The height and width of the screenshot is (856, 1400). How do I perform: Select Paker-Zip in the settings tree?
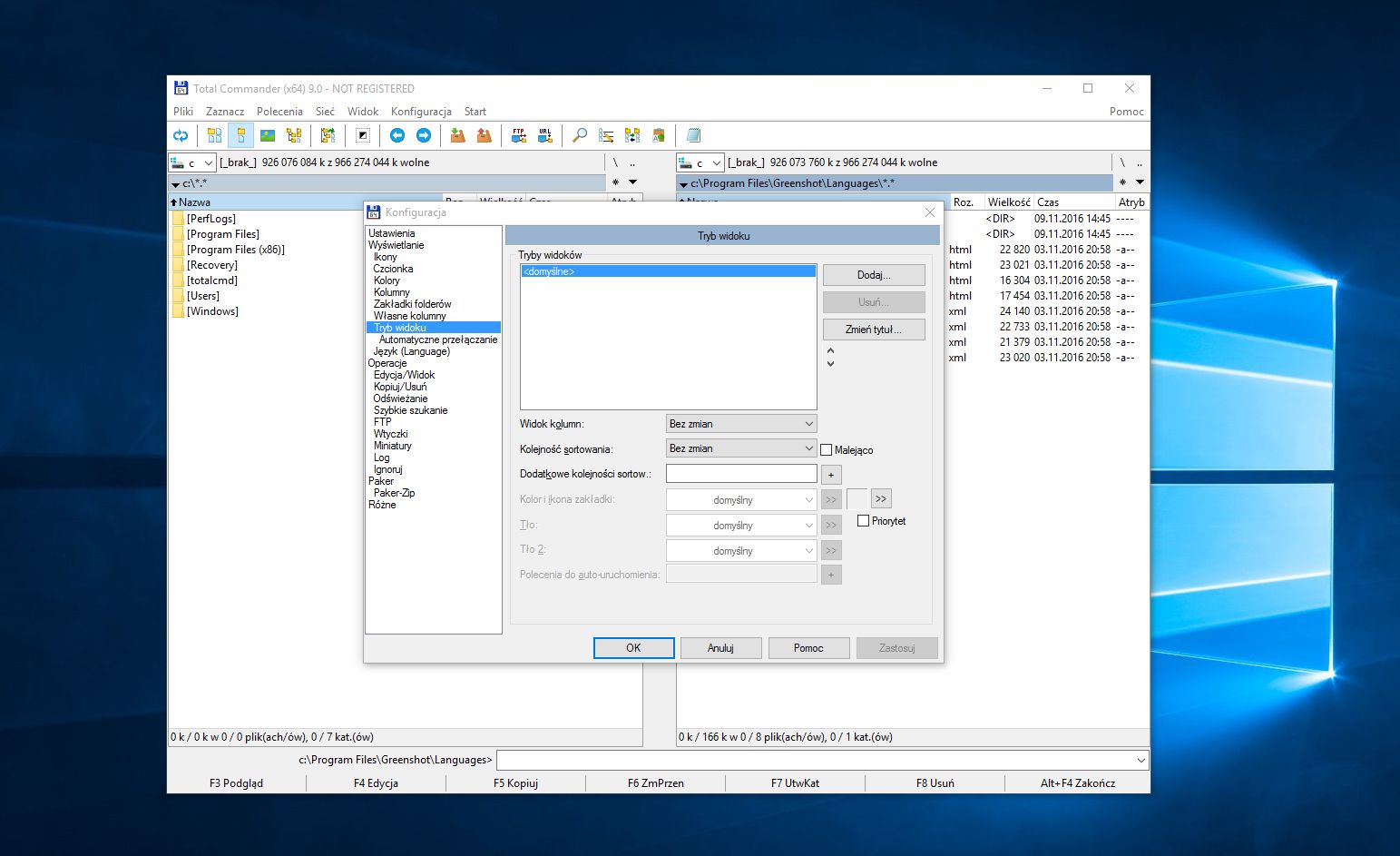click(394, 493)
